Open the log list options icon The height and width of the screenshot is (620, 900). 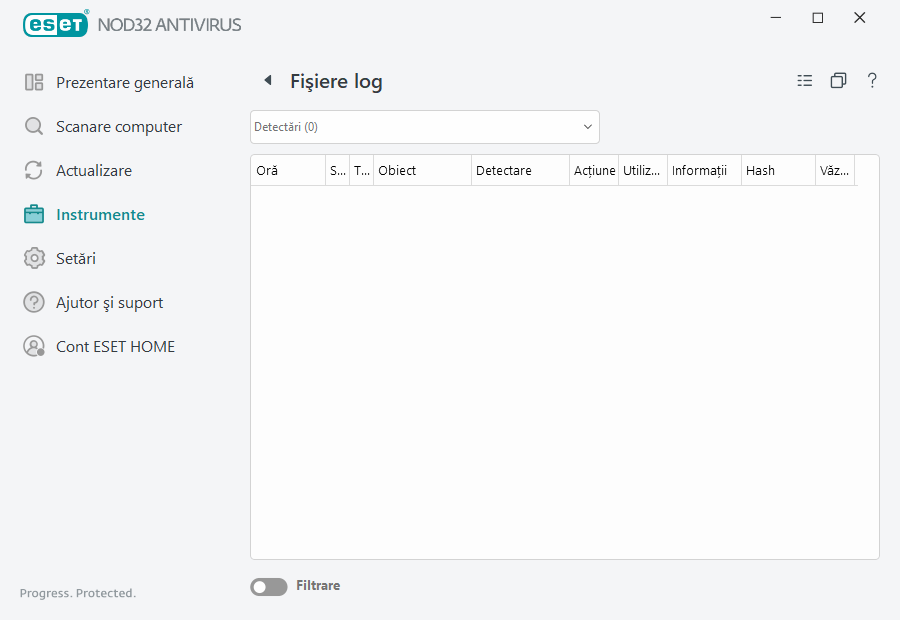pos(805,80)
